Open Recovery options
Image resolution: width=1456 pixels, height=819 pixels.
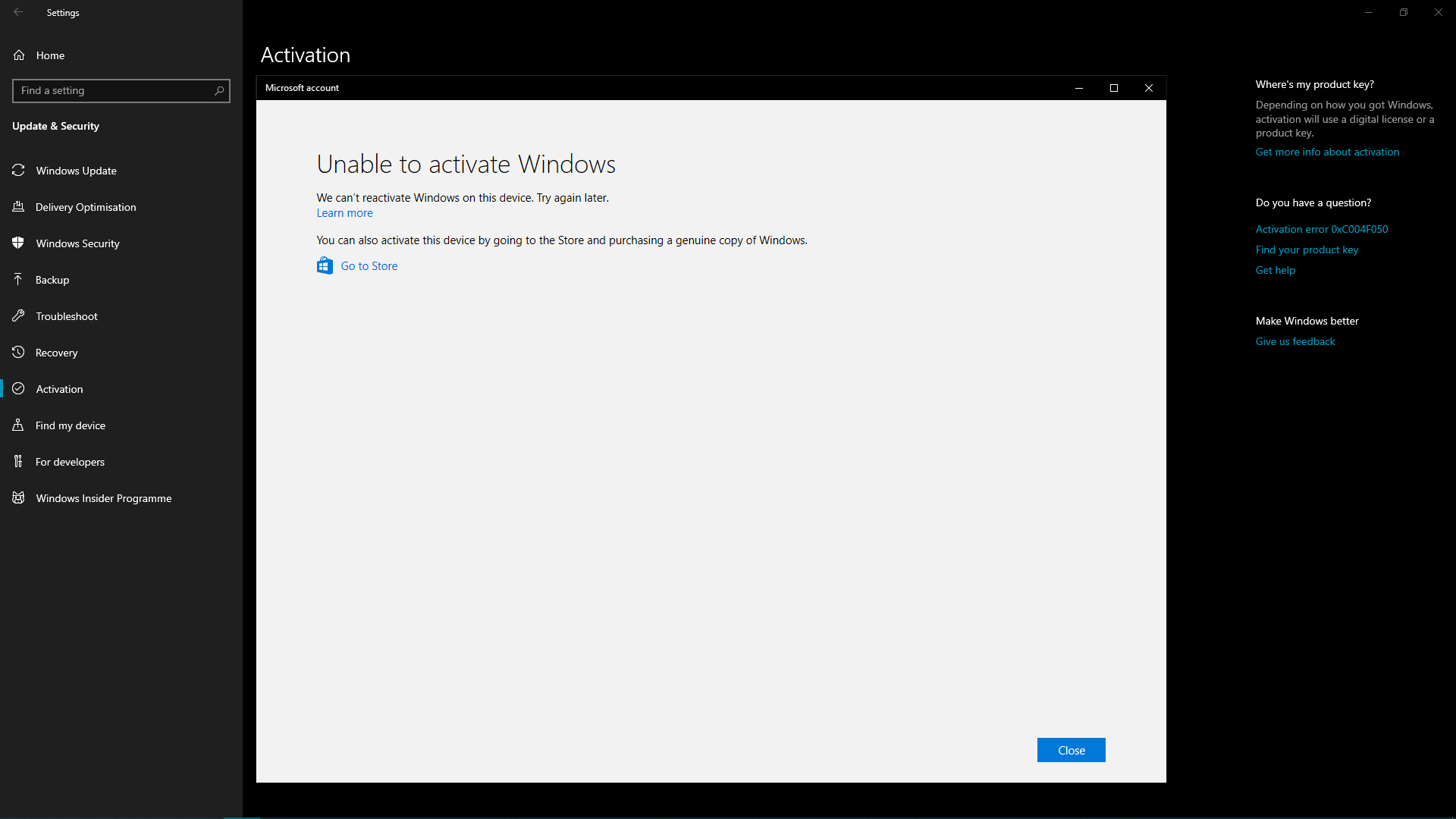(x=121, y=353)
